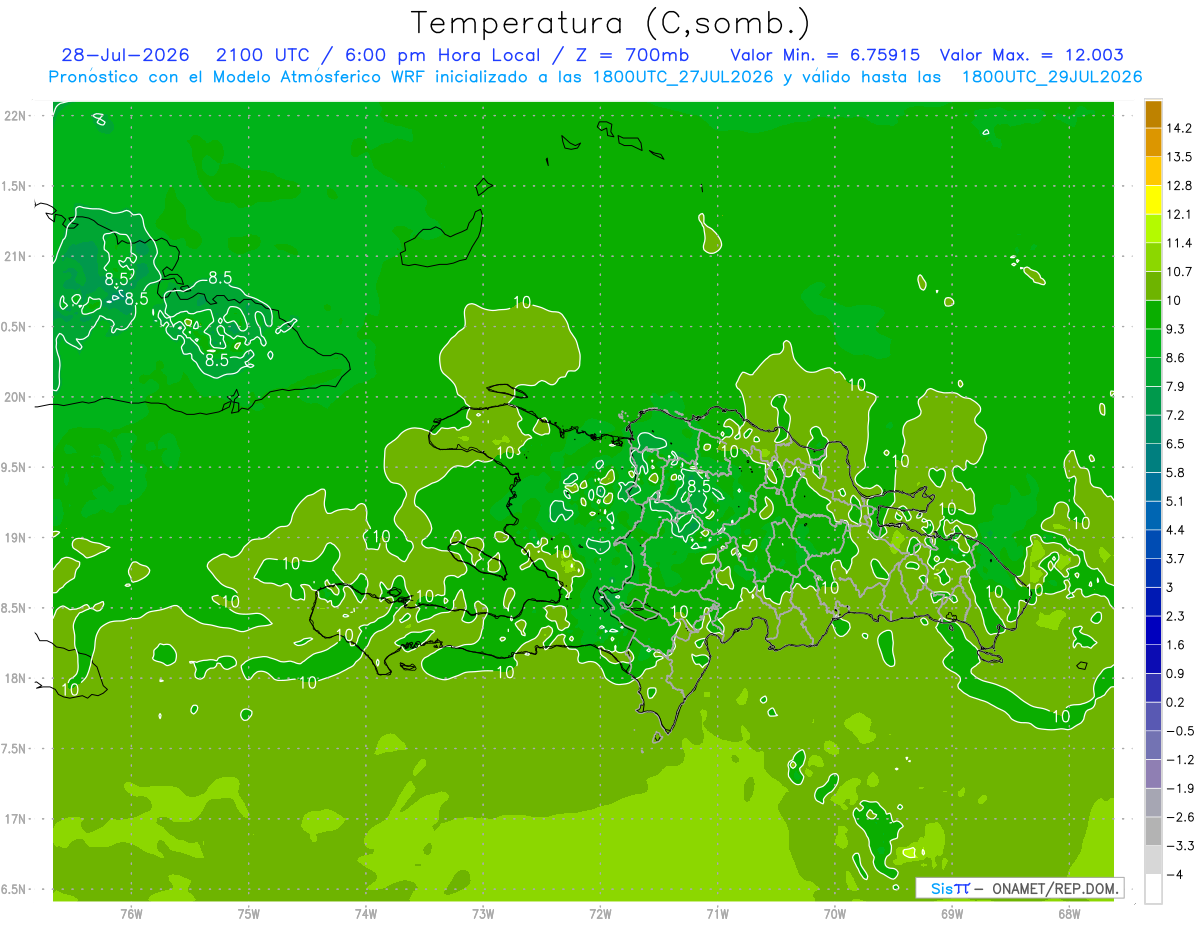Click the '10.7' colorbar value label
The width and height of the screenshot is (1200, 927).
1180,272
